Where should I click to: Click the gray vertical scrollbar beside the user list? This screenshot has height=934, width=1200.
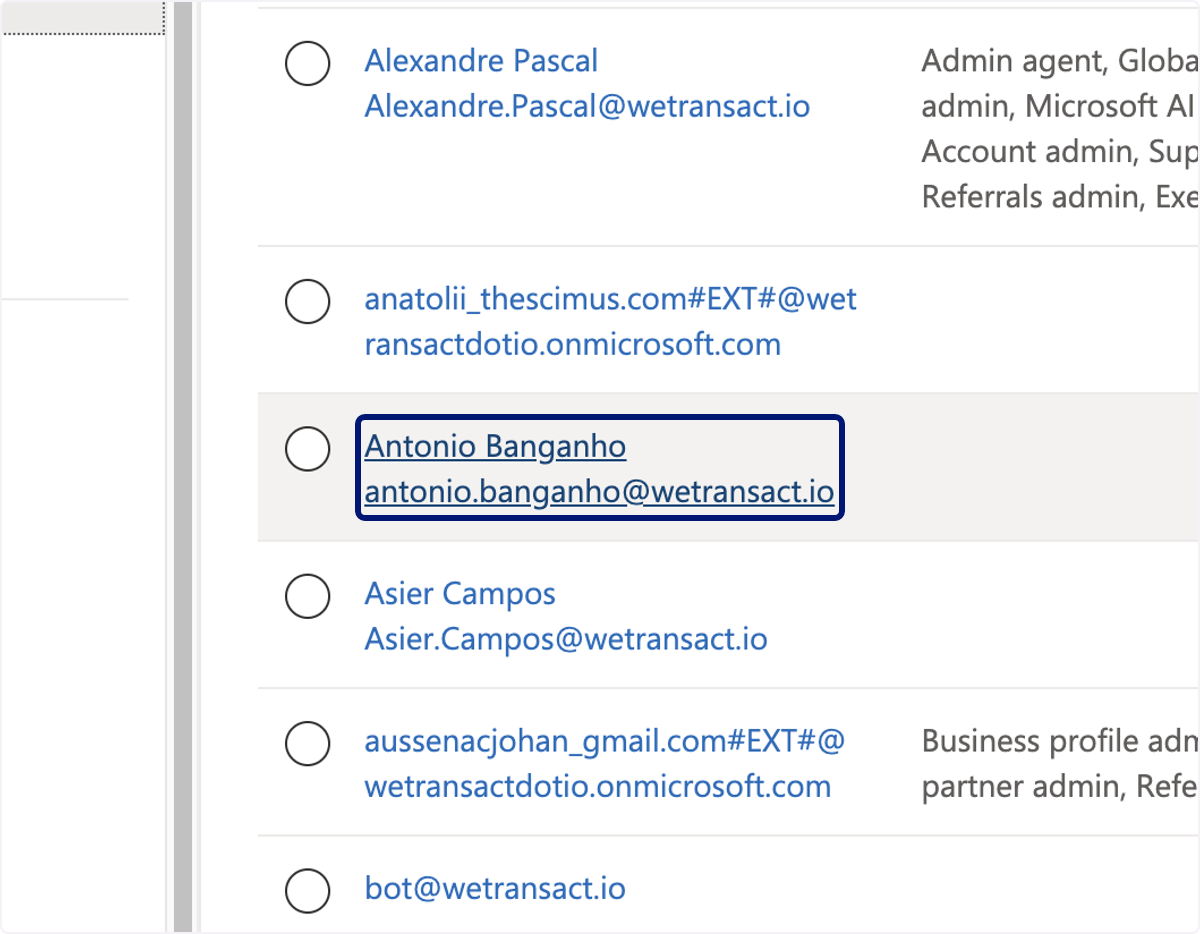182,467
